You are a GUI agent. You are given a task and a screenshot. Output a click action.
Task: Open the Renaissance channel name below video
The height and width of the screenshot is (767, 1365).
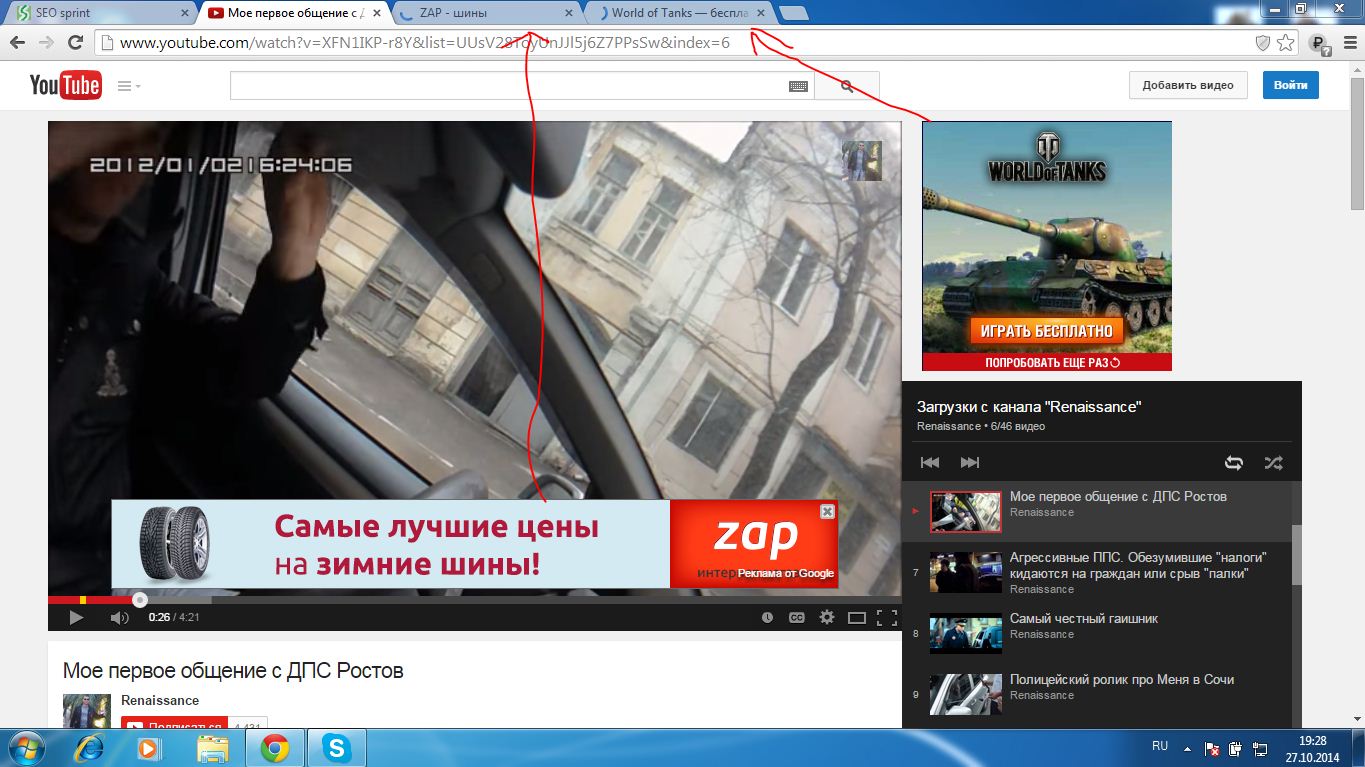click(160, 701)
